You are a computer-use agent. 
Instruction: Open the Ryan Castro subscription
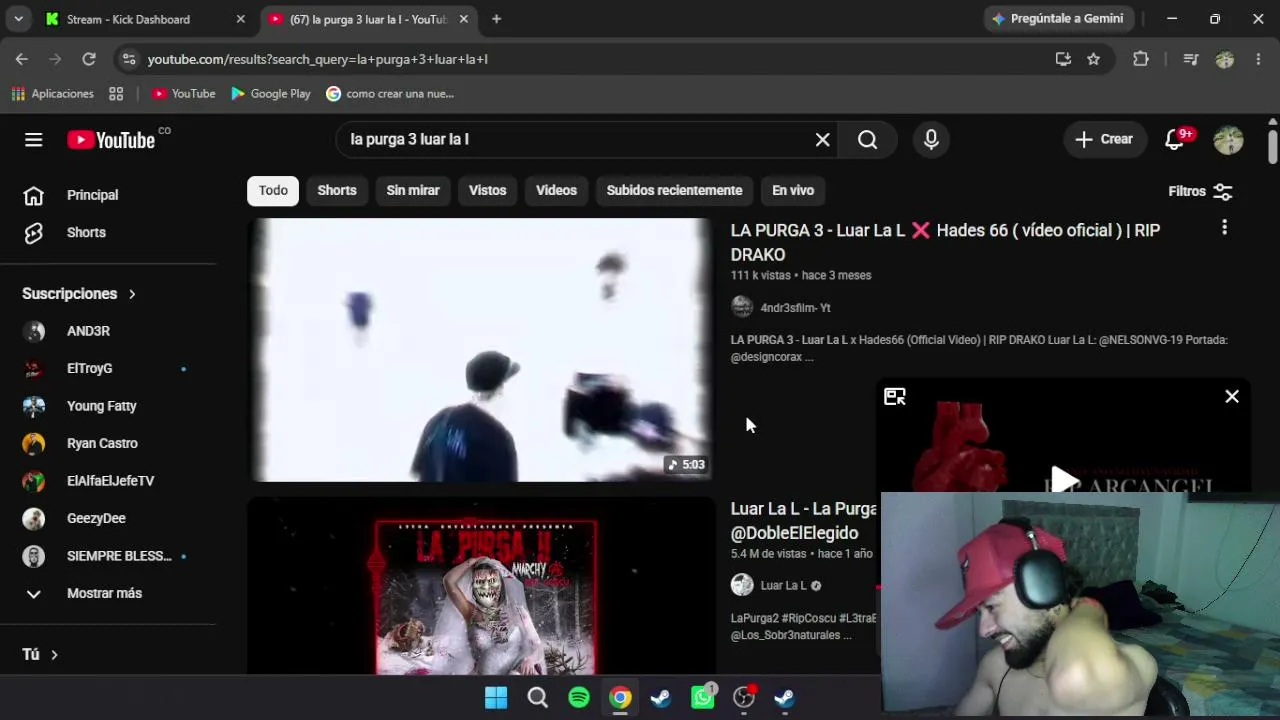[x=108, y=443]
